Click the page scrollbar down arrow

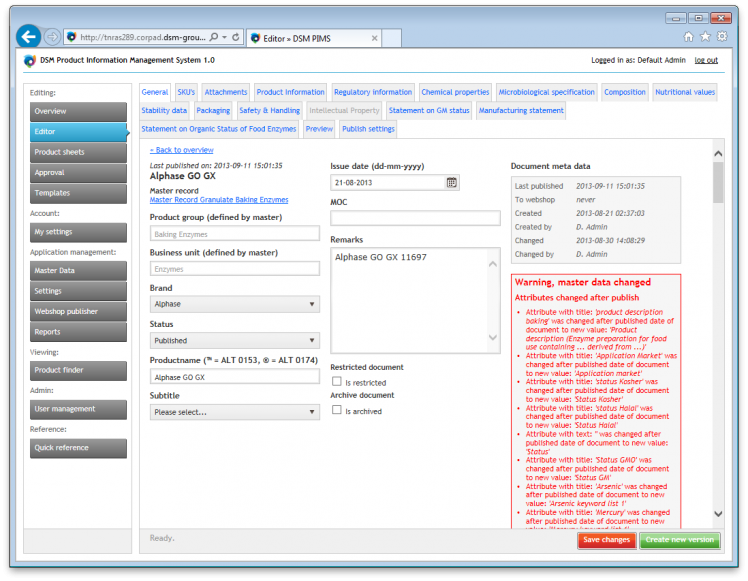pos(718,514)
